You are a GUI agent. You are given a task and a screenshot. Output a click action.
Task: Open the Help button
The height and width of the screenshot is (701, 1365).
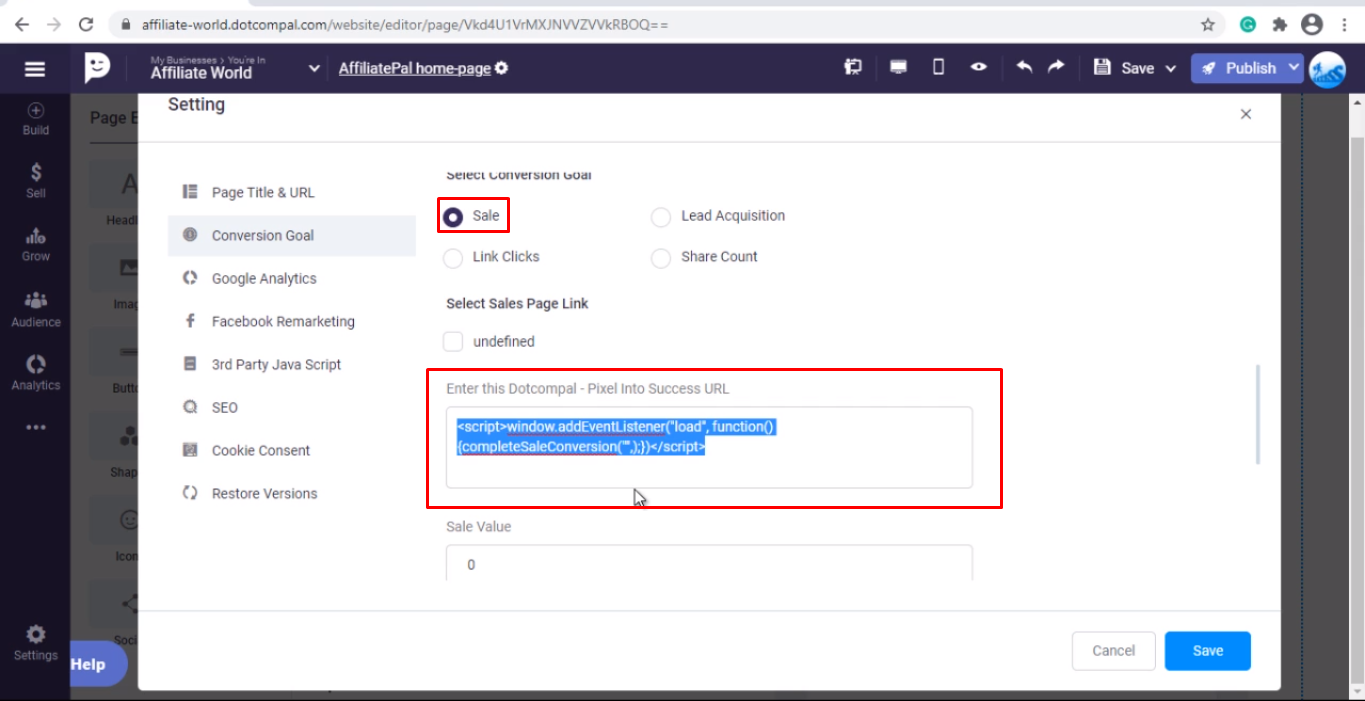(99, 664)
